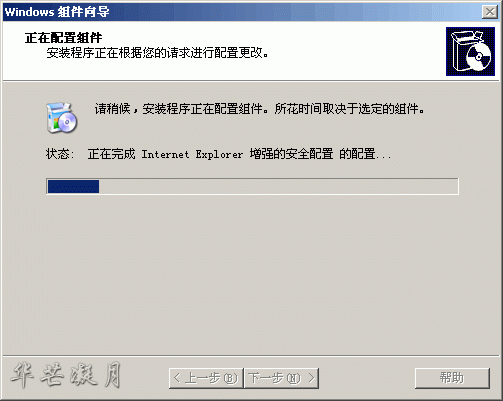Image resolution: width=503 pixels, height=401 pixels.
Task: Click the colorful setup box disc icon
Action: tap(62, 118)
